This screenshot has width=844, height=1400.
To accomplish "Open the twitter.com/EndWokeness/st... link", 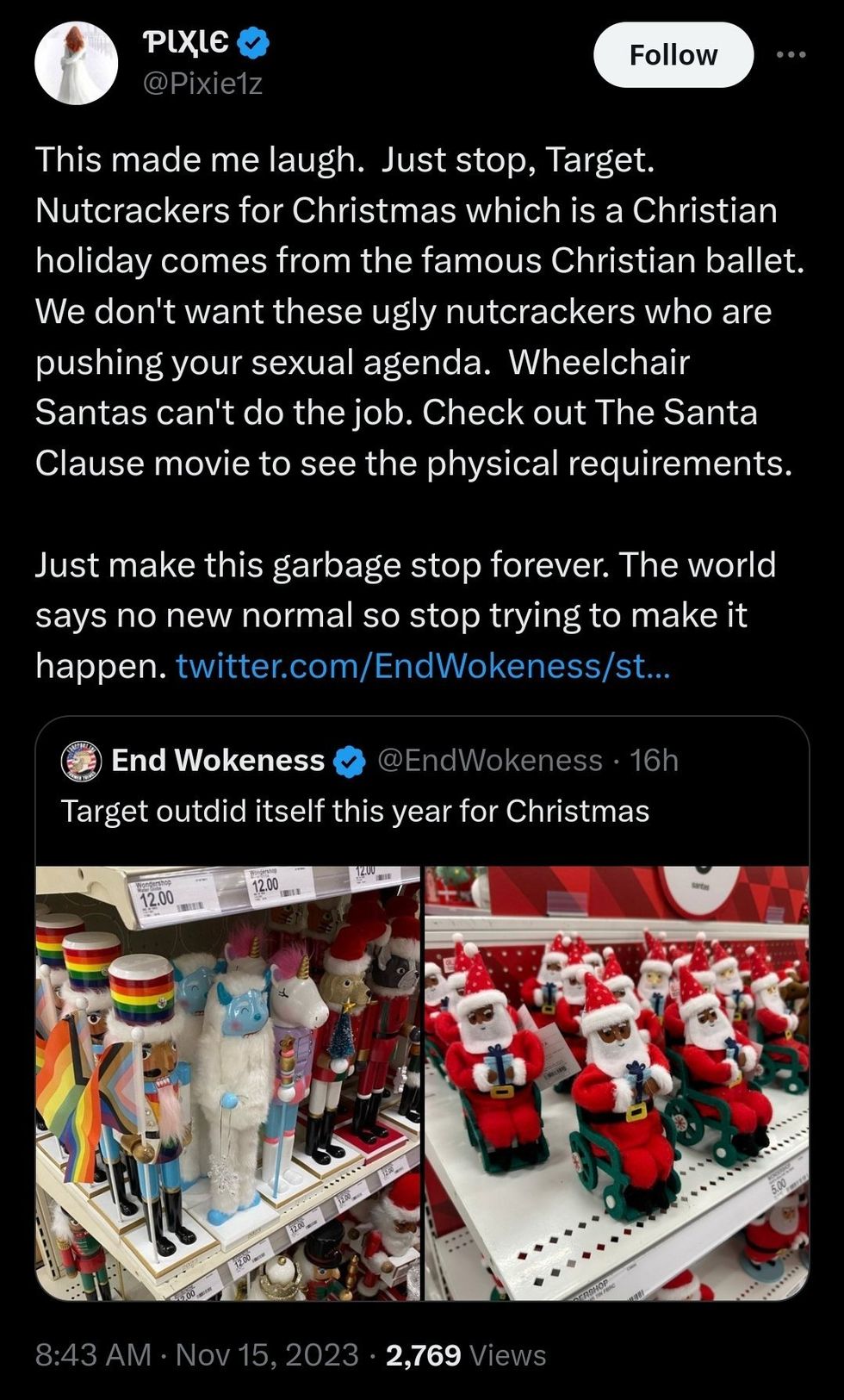I will tap(422, 665).
